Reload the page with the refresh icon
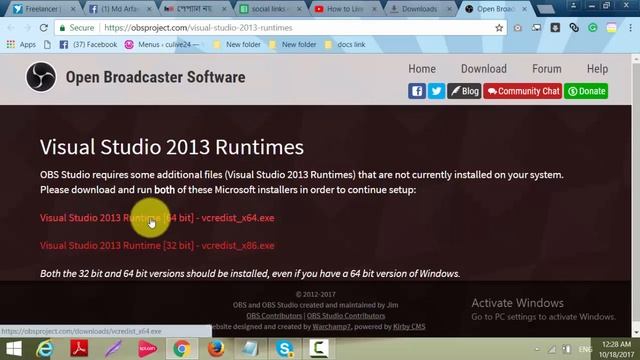 (44, 28)
